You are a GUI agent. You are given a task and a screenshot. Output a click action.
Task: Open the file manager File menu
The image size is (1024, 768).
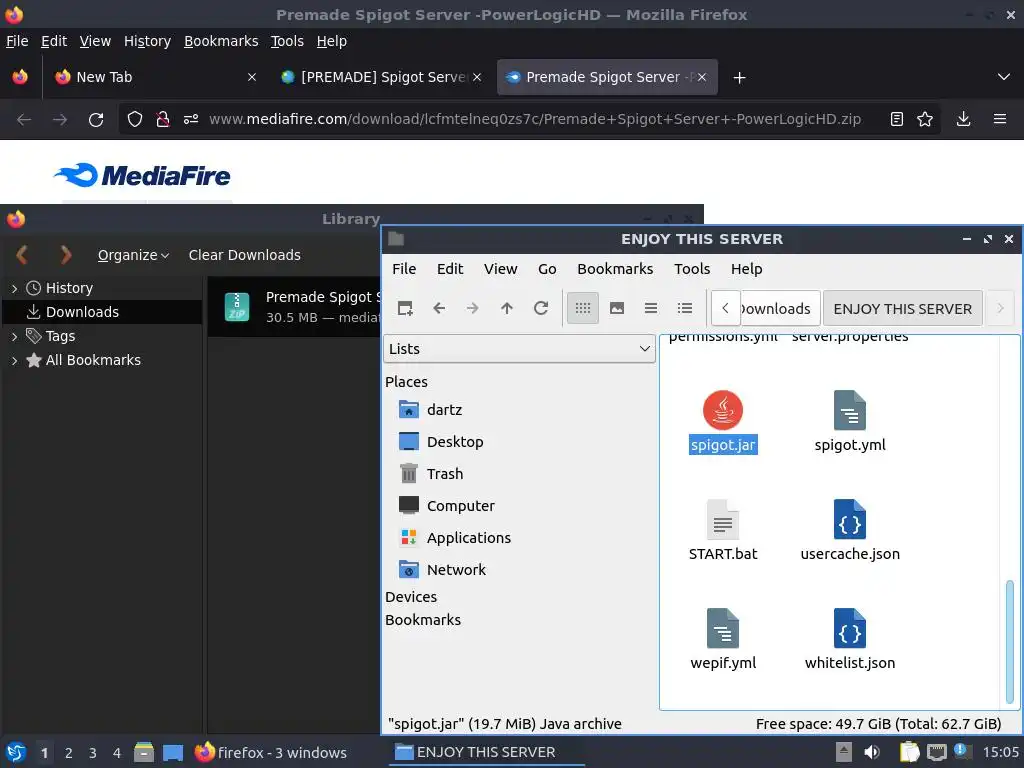404,269
